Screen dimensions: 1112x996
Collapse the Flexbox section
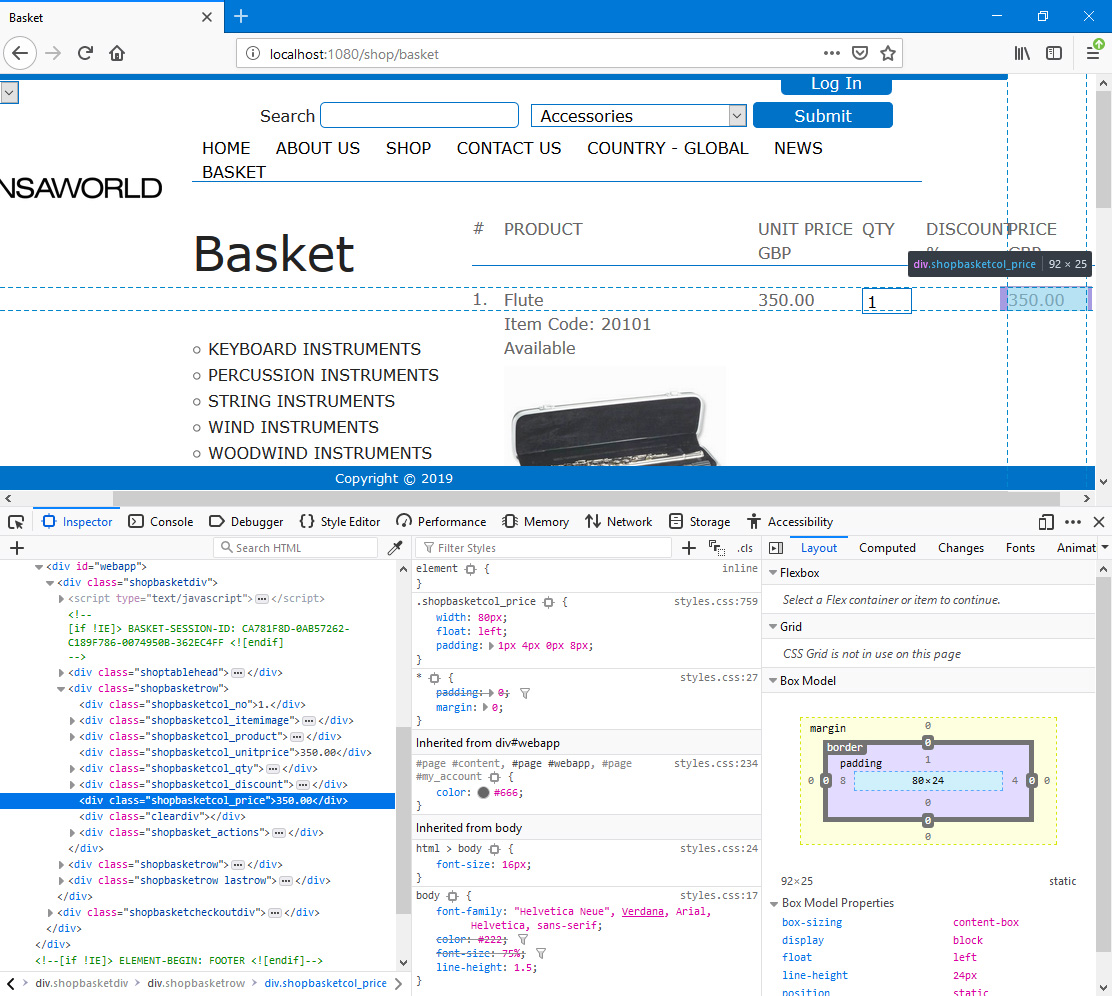point(773,573)
